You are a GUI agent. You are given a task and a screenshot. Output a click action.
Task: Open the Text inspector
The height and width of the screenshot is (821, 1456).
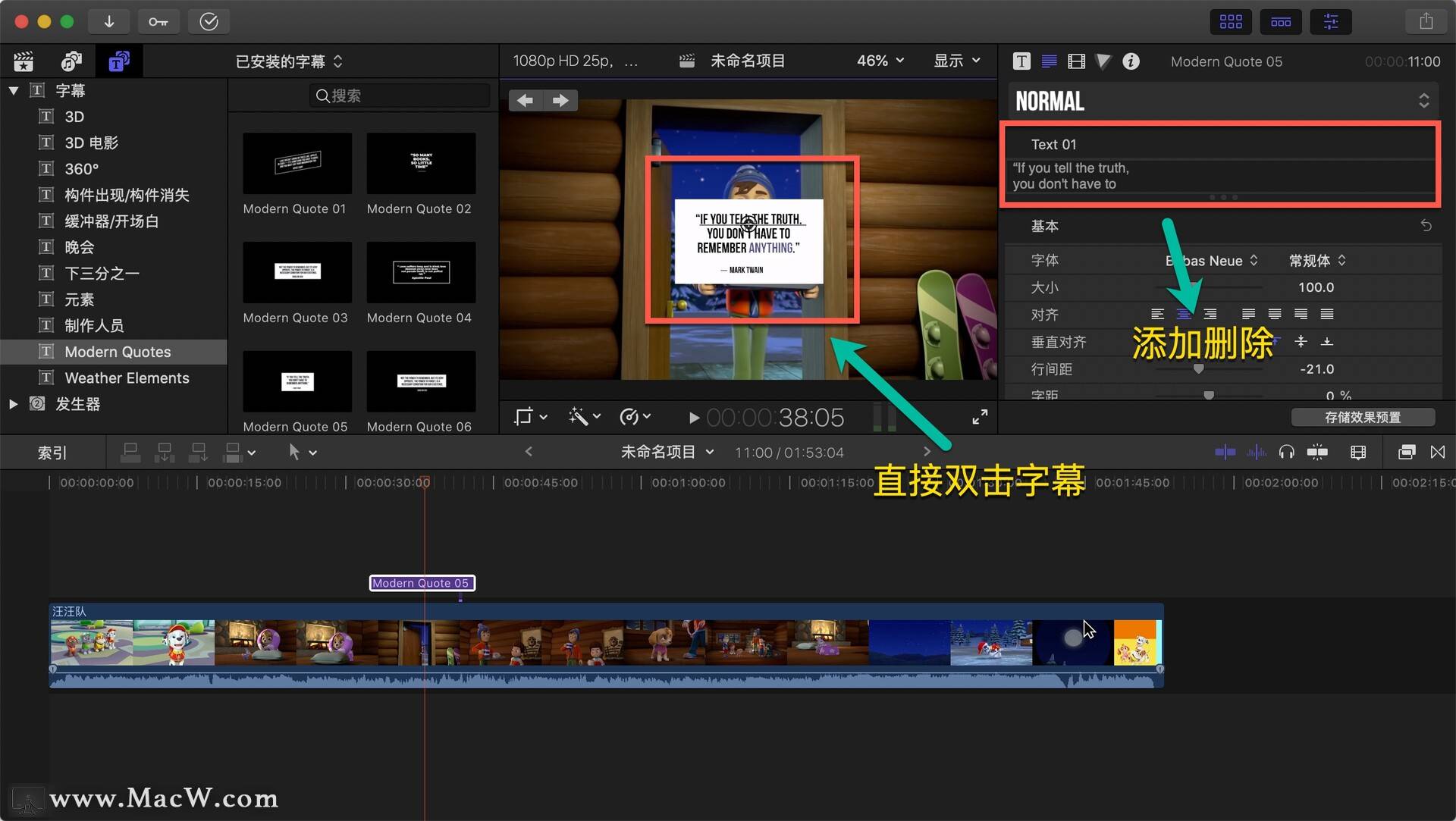click(x=1021, y=61)
